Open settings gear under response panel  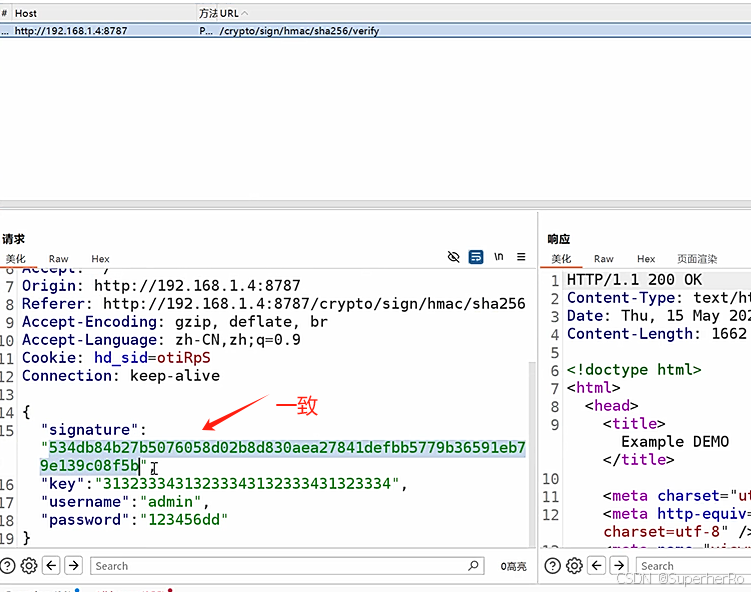(x=574, y=566)
